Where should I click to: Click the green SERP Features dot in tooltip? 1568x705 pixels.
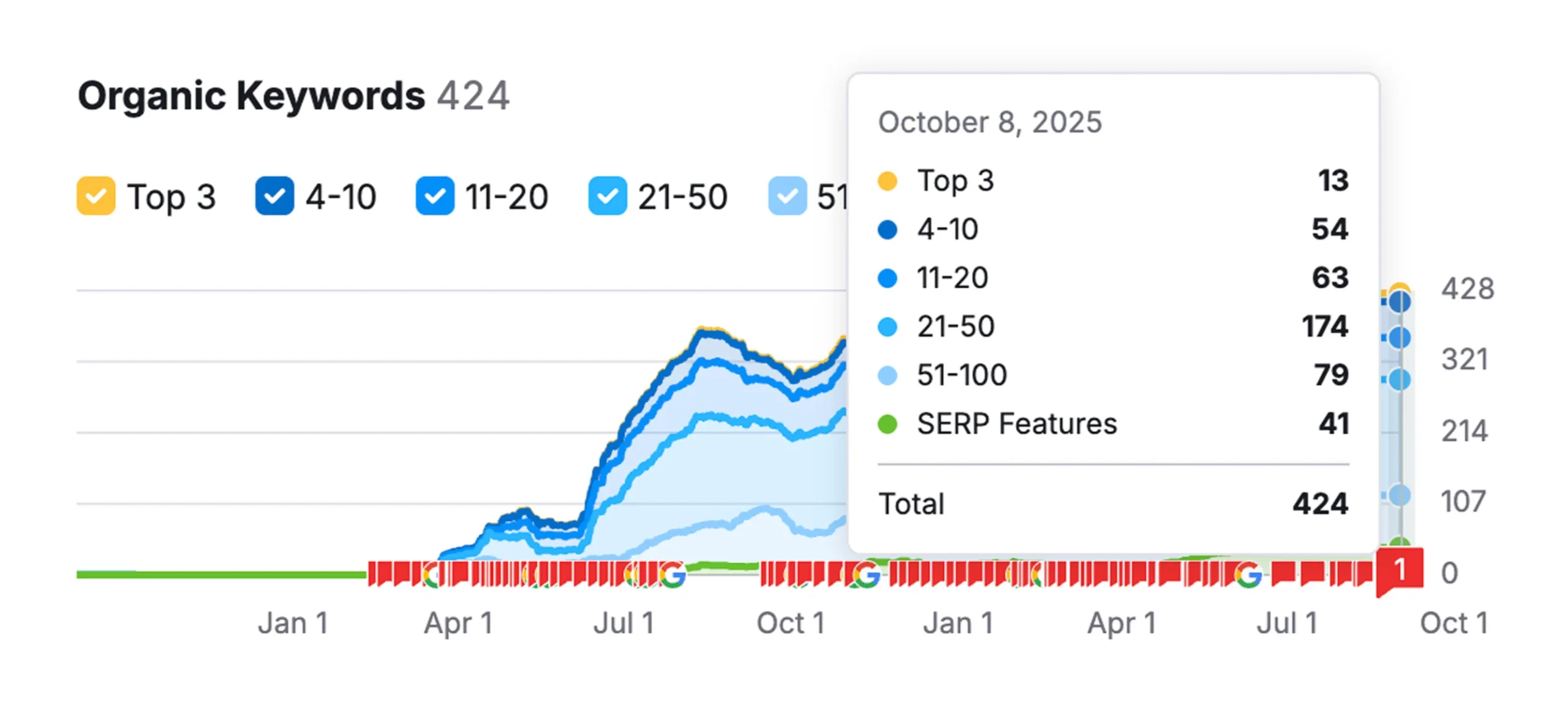tap(887, 423)
